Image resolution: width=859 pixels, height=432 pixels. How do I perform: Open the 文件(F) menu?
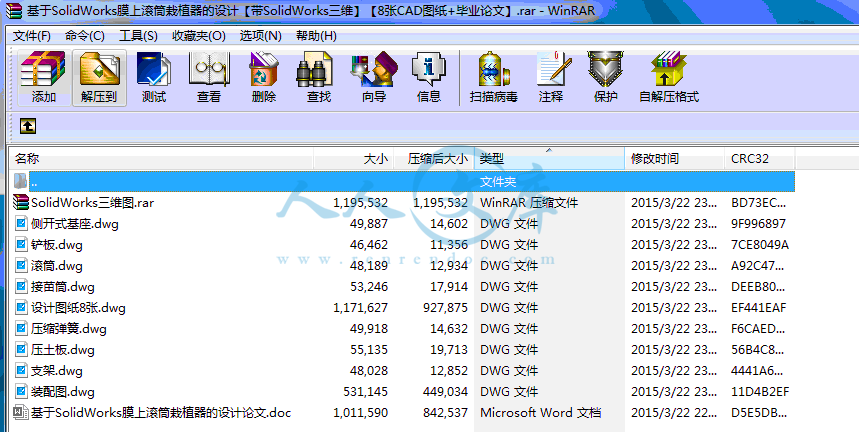coord(32,36)
